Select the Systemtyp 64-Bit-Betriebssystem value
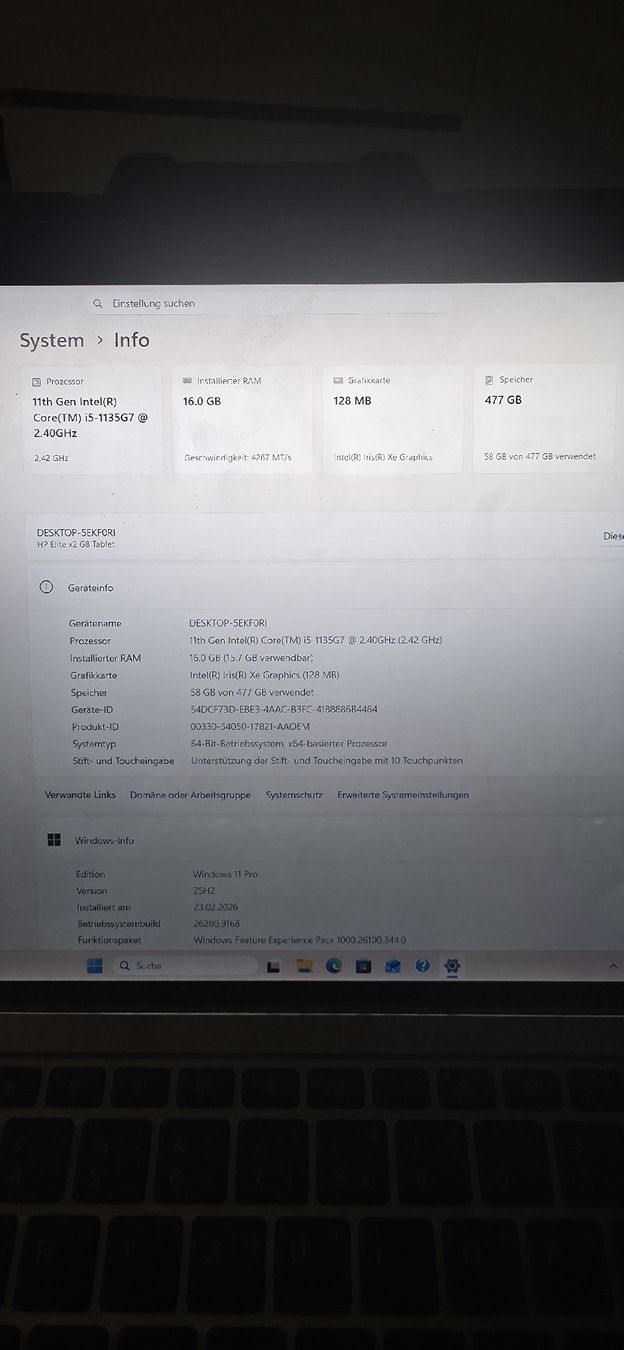The image size is (624, 1350). [x=290, y=744]
